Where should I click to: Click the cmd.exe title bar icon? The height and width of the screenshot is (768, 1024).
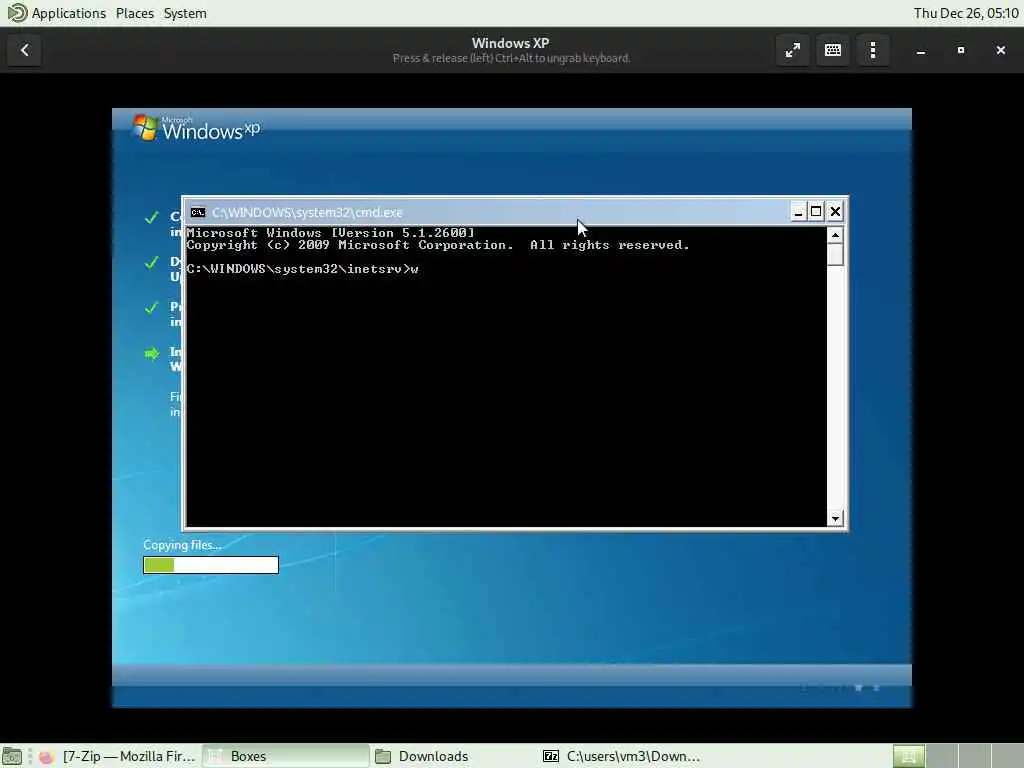tap(198, 212)
